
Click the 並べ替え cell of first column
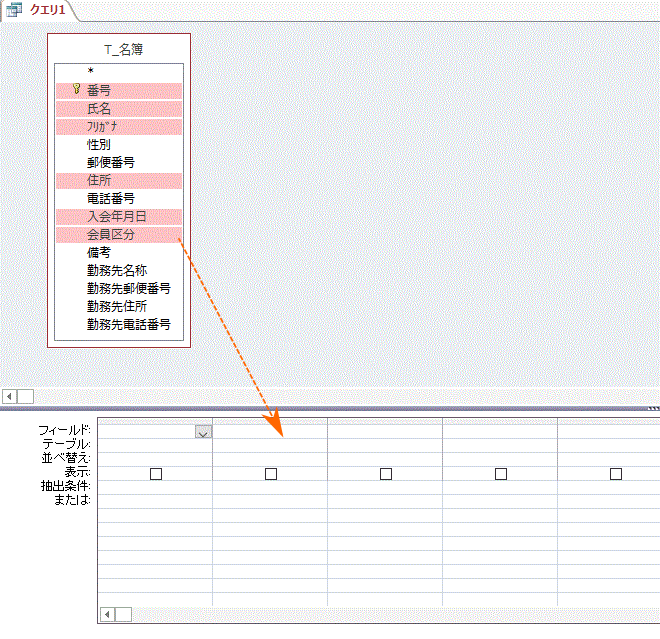[155, 459]
